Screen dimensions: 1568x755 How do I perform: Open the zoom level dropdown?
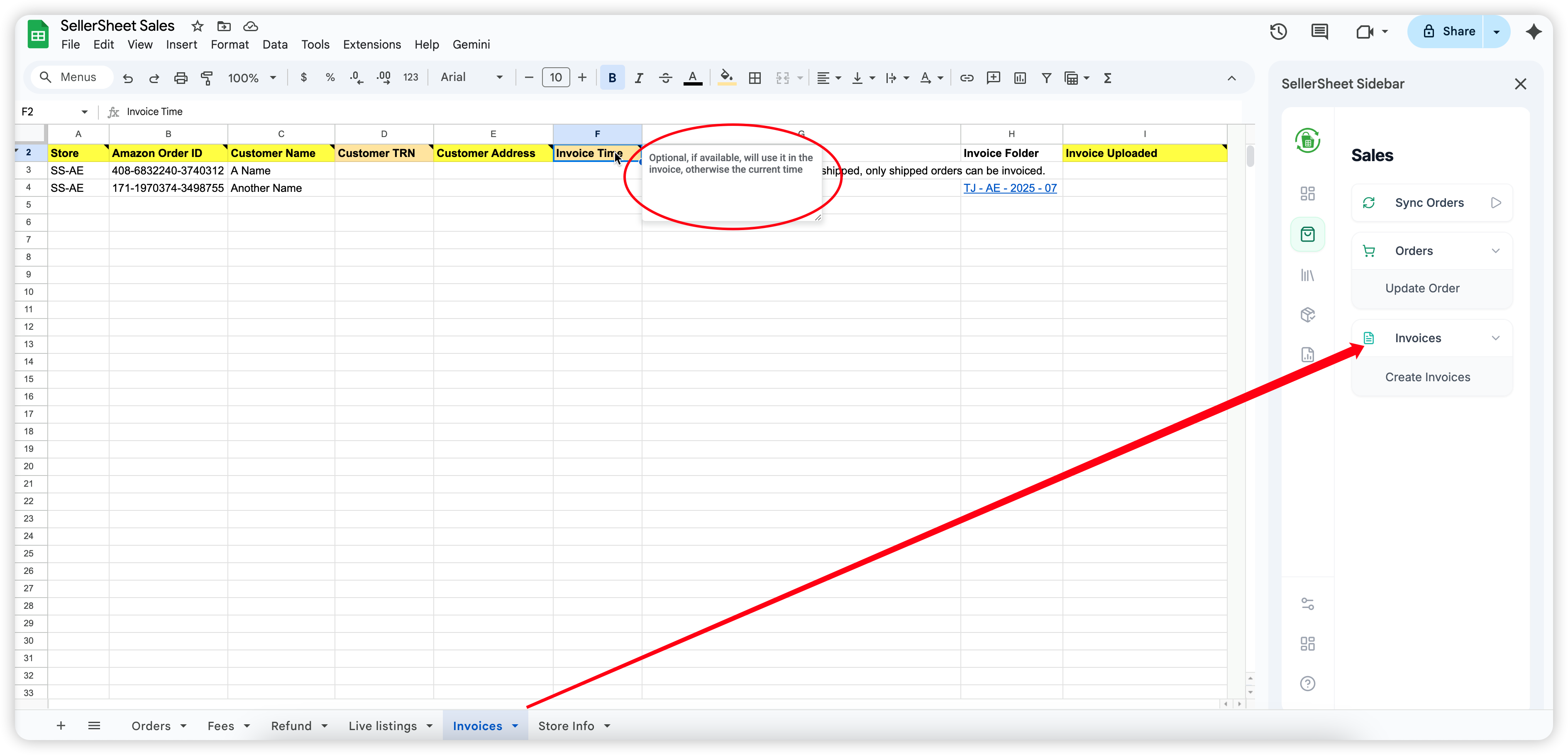point(252,77)
